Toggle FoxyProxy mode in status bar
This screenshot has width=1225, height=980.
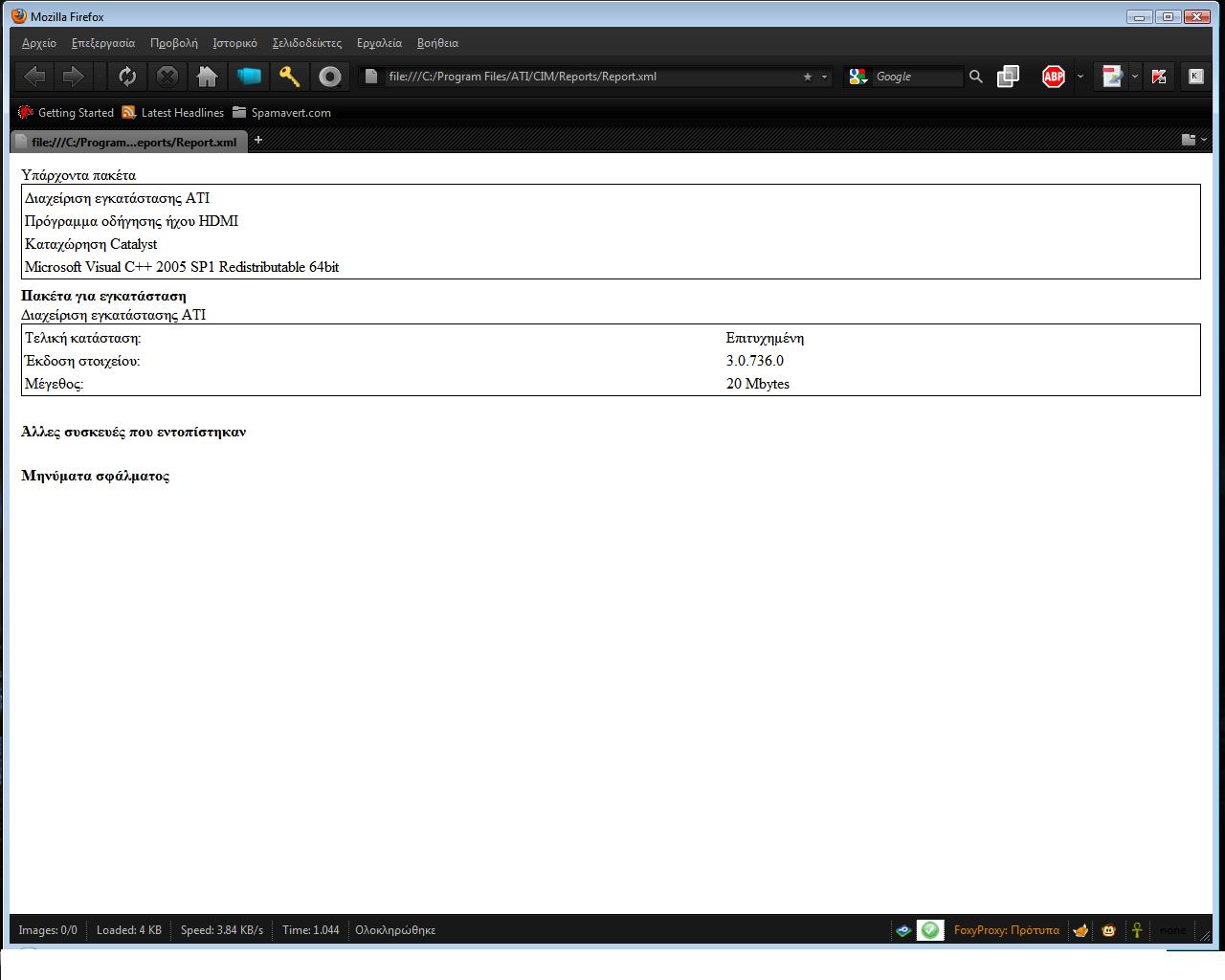point(1006,930)
